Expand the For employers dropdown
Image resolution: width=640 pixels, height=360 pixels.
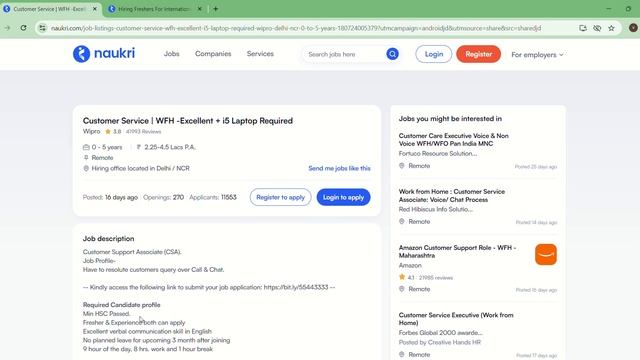click(x=537, y=54)
